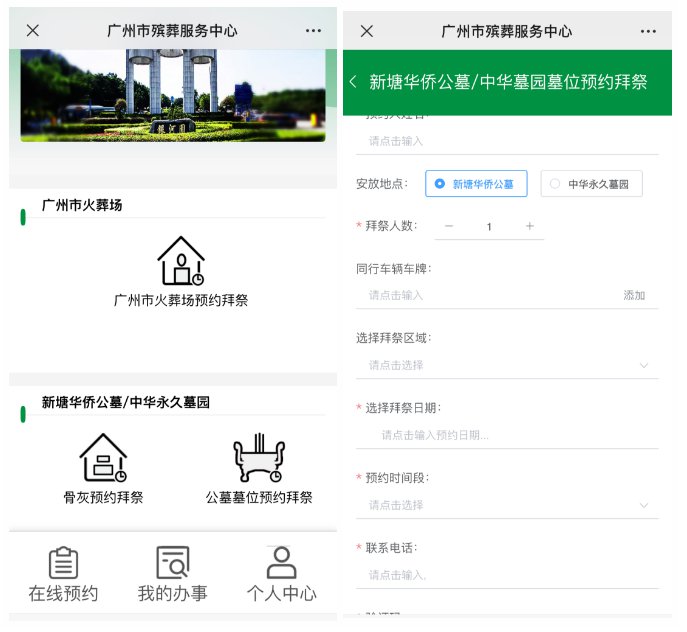Click the chevron in 预约时间段 field
This screenshot has width=687, height=632.
(644, 505)
